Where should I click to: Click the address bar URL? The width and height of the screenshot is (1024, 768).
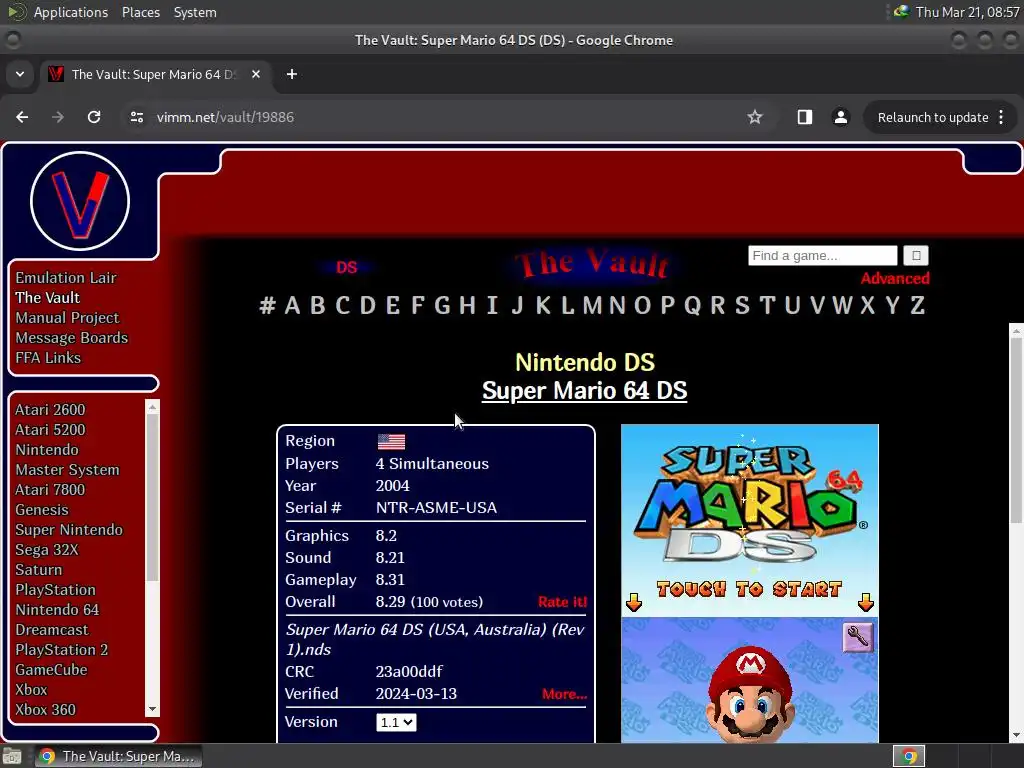point(225,117)
